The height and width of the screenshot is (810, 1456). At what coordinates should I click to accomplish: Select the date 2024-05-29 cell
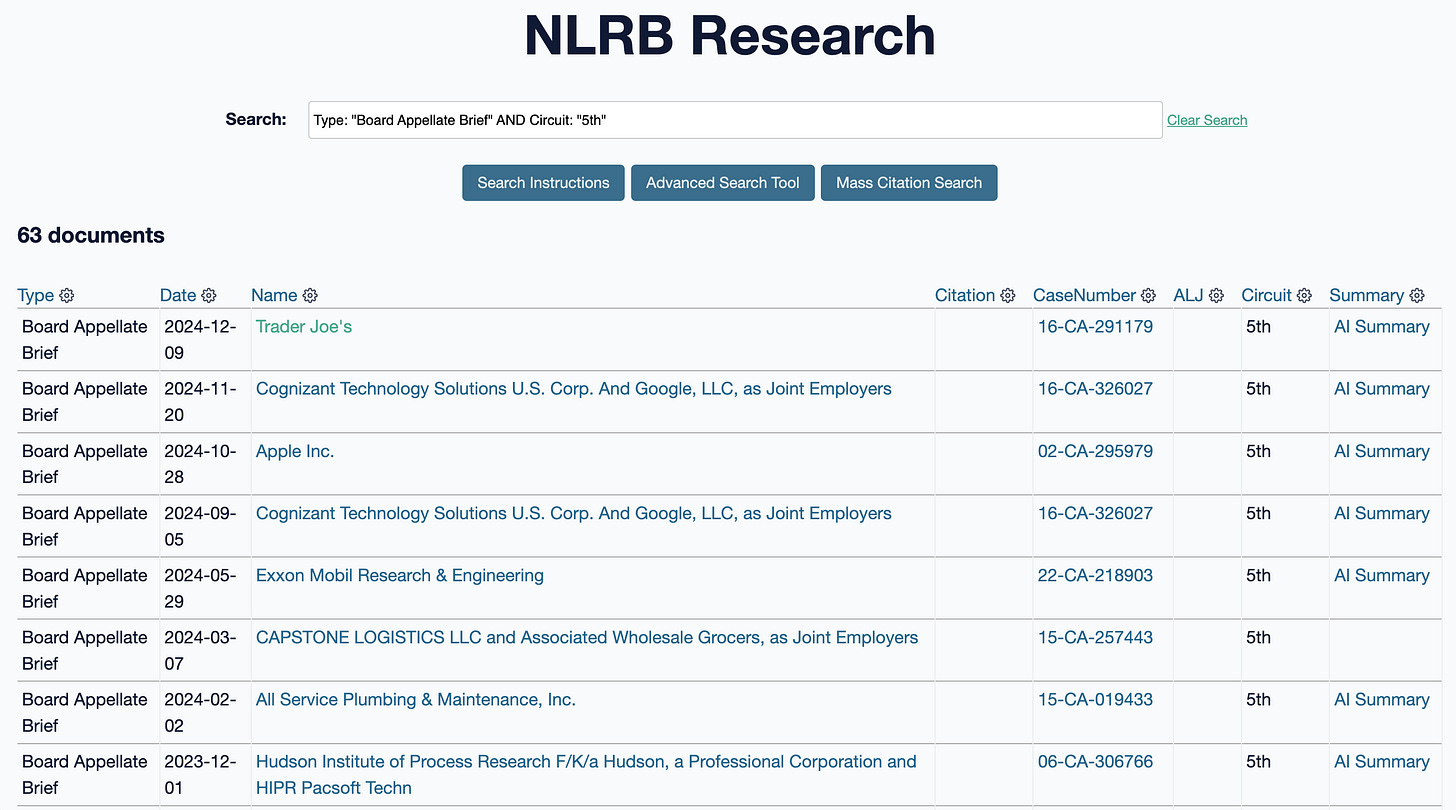204,588
